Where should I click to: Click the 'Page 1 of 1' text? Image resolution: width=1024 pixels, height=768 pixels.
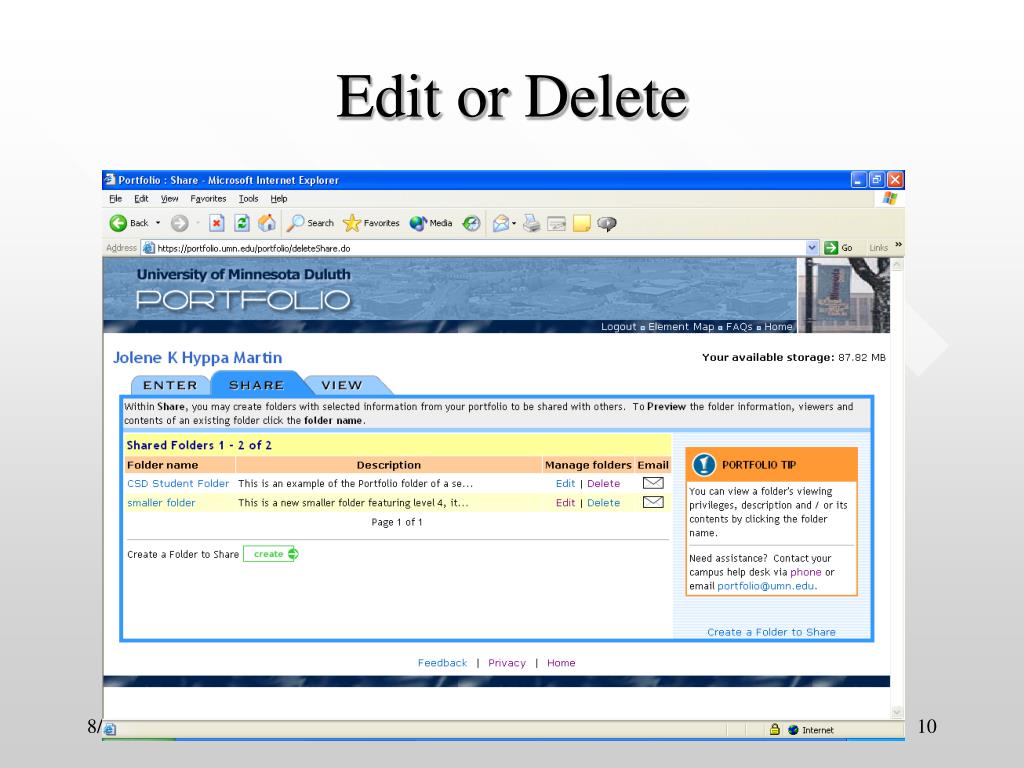396,522
